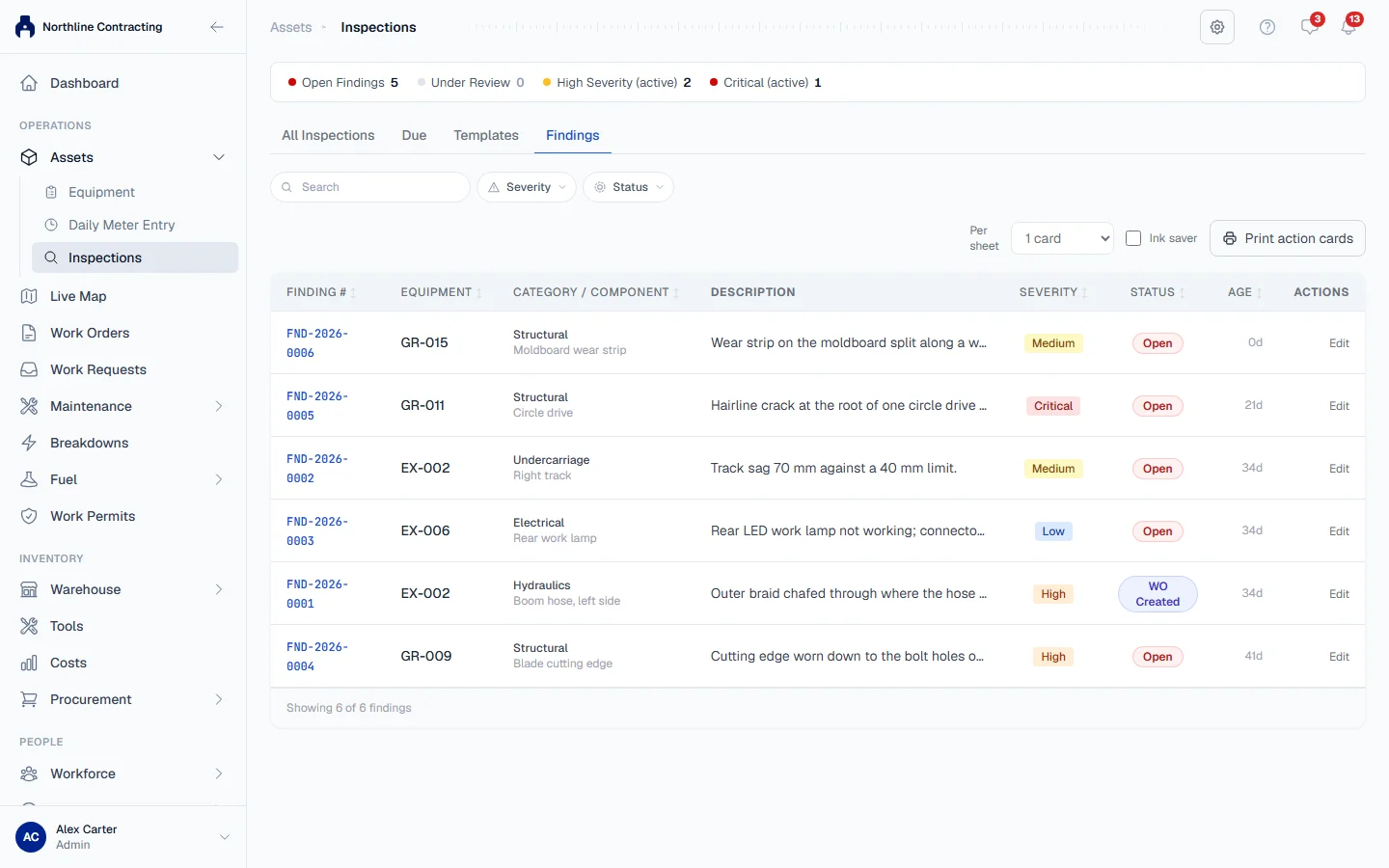Expand the Procurement submenu chevron
1389x868 pixels.
click(219, 699)
